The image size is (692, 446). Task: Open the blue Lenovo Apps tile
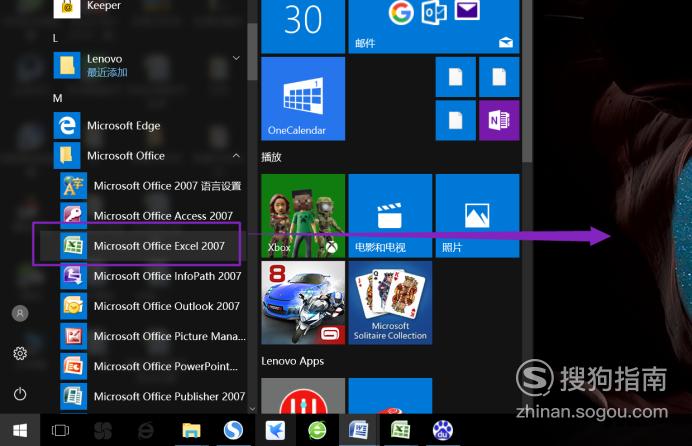pos(390,396)
